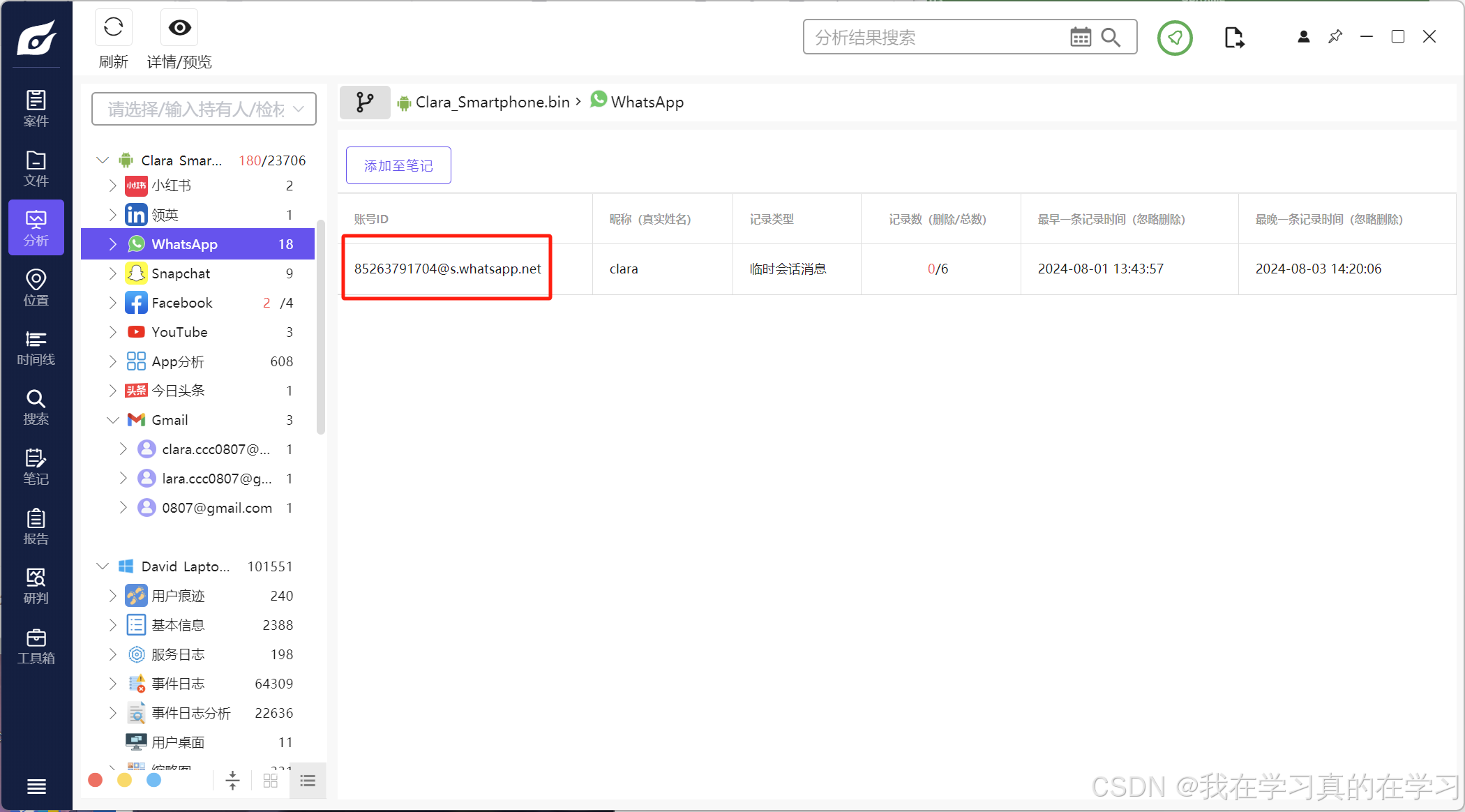Click Clara_Smartphone.bin in the breadcrumb
Image resolution: width=1465 pixels, height=812 pixels.
(x=492, y=103)
